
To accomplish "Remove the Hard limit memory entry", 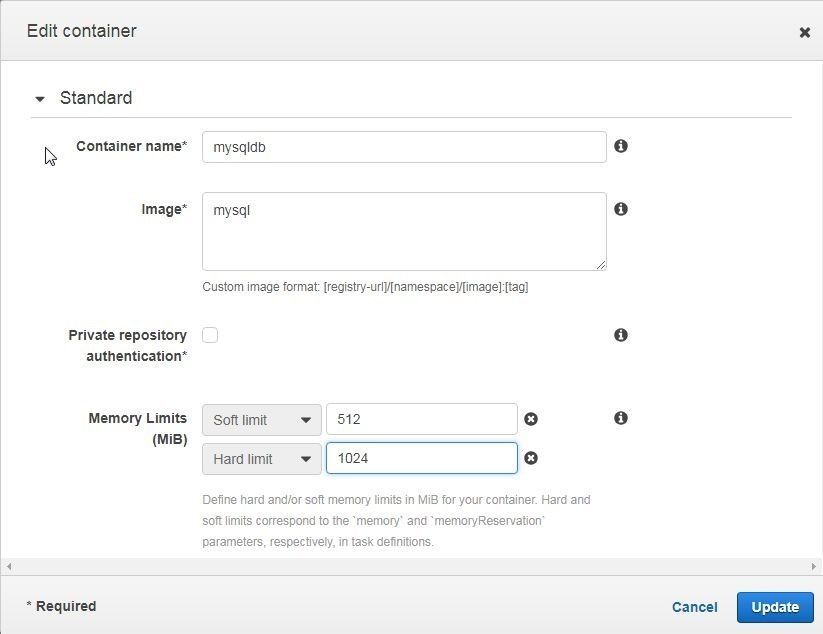I will [x=531, y=458].
